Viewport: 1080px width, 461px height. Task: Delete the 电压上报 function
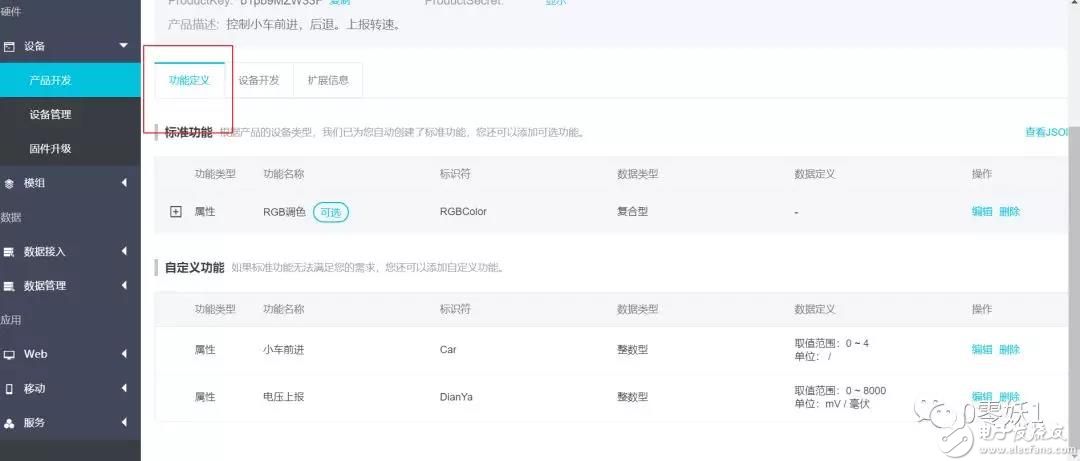click(1009, 396)
